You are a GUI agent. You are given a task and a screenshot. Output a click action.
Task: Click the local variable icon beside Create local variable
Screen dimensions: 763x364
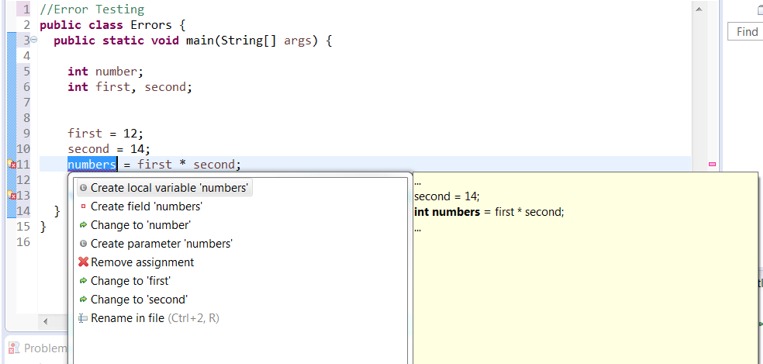(x=83, y=188)
